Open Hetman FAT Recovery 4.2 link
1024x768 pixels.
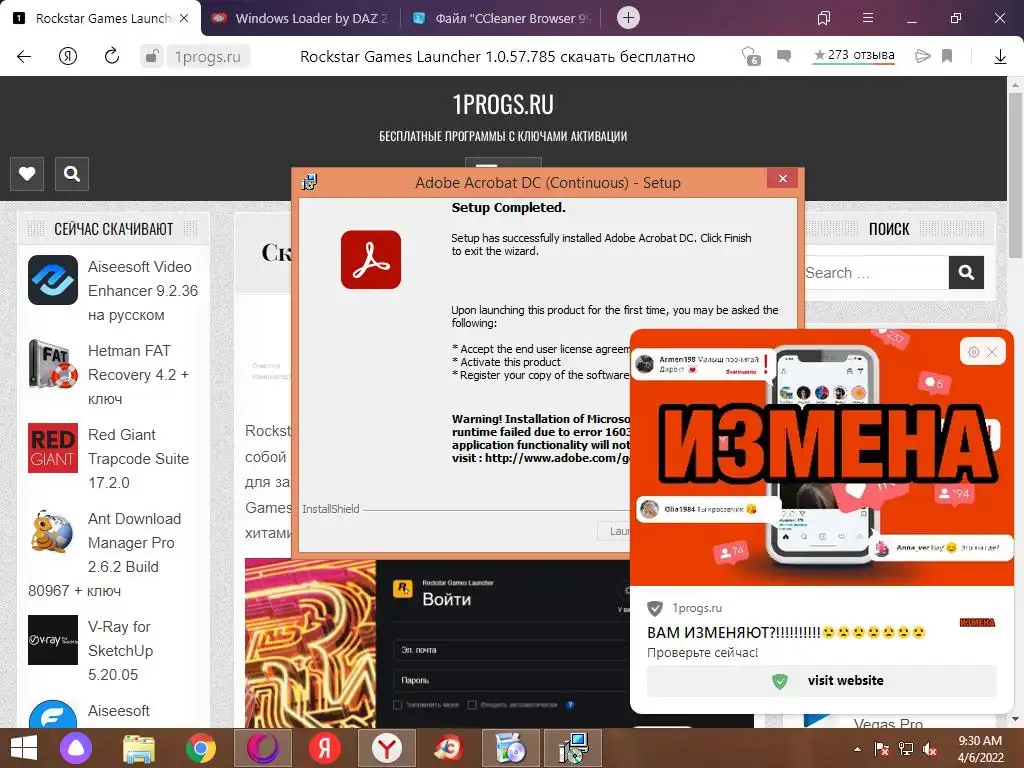pyautogui.click(x=138, y=375)
